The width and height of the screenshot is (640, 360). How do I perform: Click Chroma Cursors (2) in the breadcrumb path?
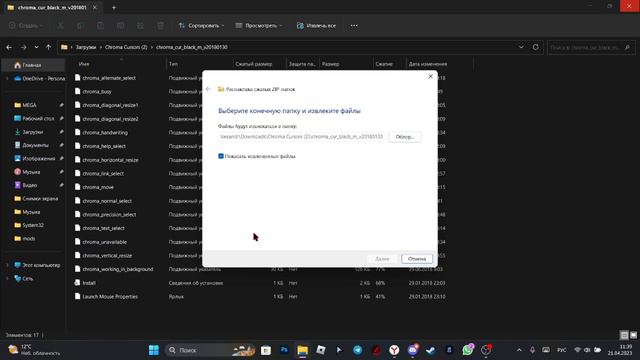[x=126, y=47]
